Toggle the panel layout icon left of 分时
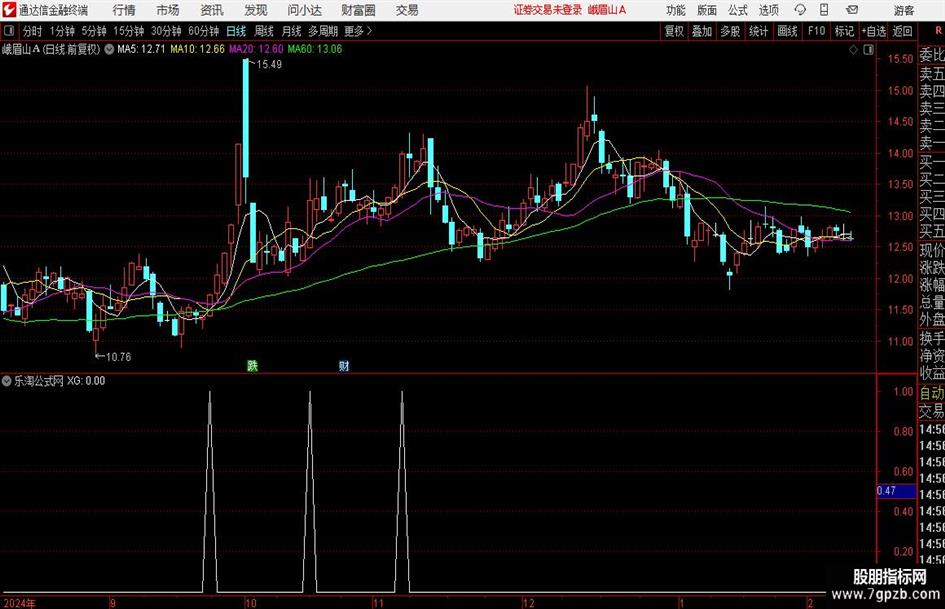 [8, 31]
